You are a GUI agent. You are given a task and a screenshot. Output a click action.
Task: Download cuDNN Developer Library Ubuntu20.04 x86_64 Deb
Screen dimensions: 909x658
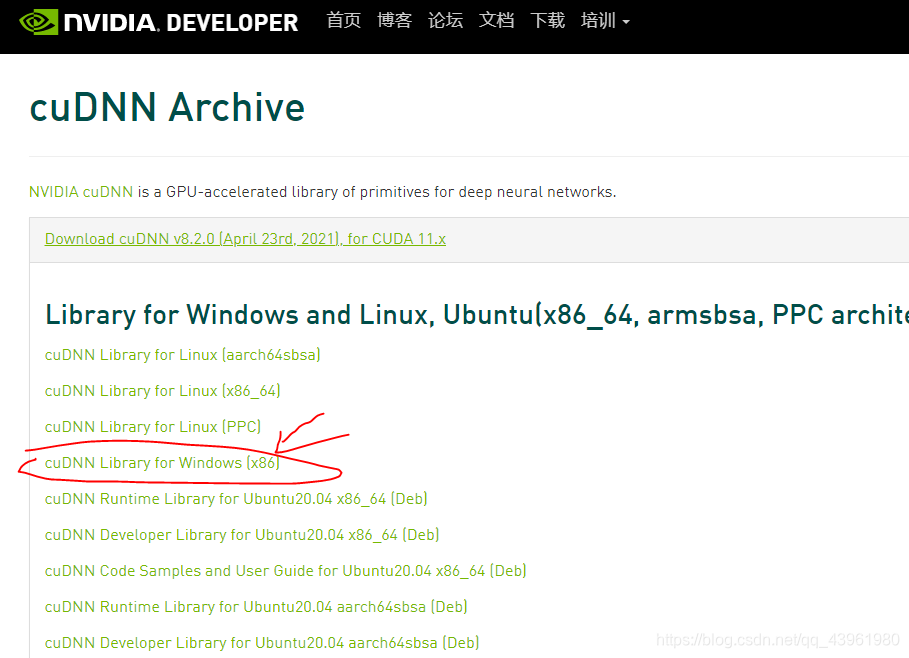click(x=242, y=535)
